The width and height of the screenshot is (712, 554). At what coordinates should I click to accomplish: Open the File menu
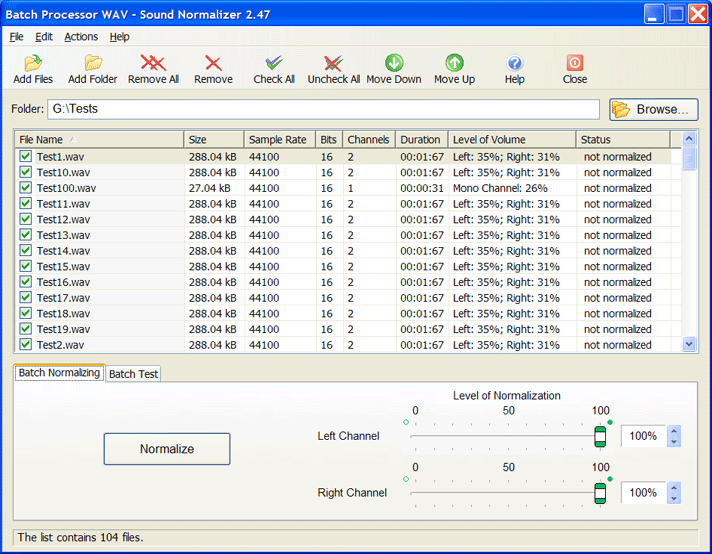tap(16, 37)
